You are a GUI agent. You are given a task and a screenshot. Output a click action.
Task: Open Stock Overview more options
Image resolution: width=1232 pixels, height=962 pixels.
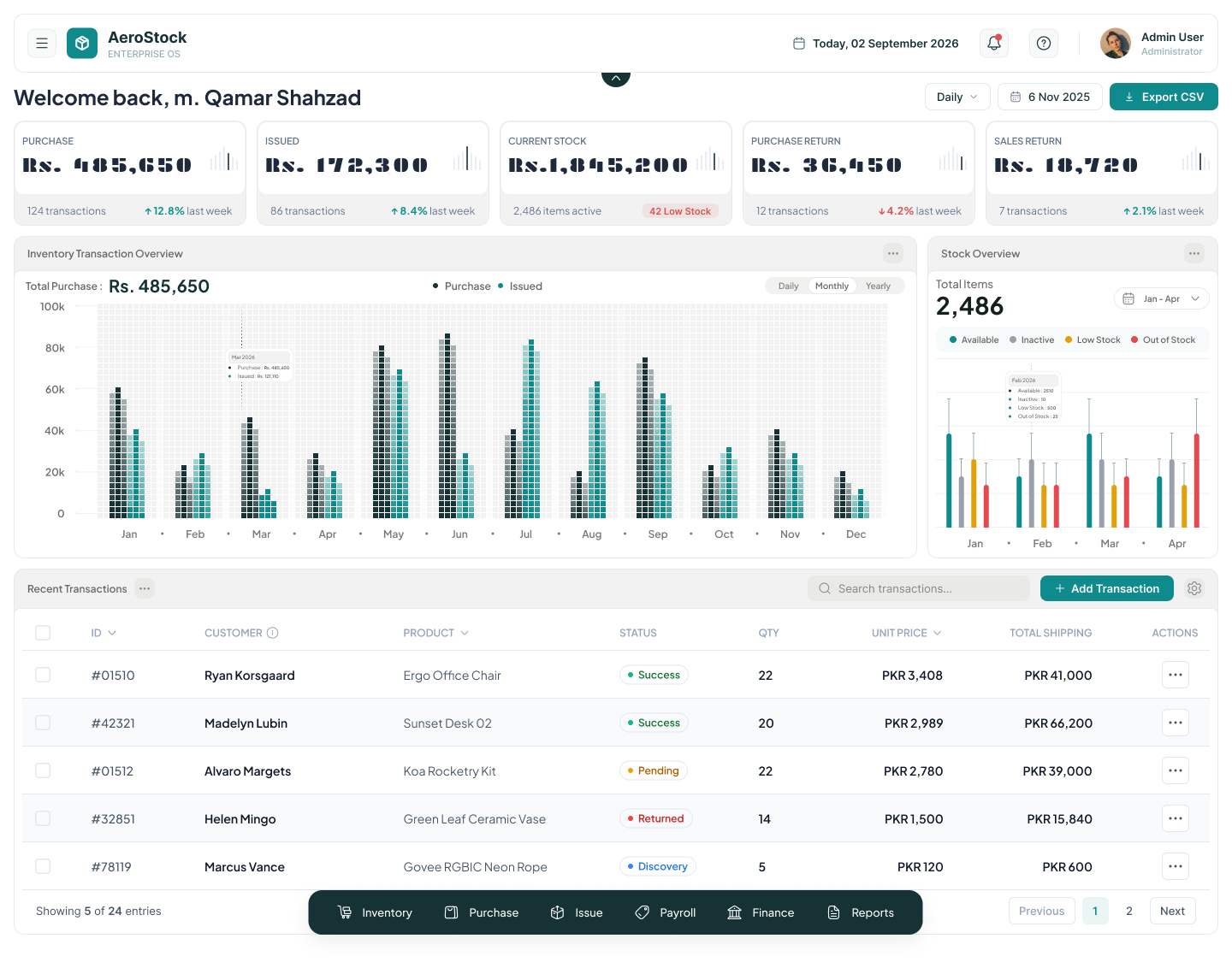coord(1194,253)
